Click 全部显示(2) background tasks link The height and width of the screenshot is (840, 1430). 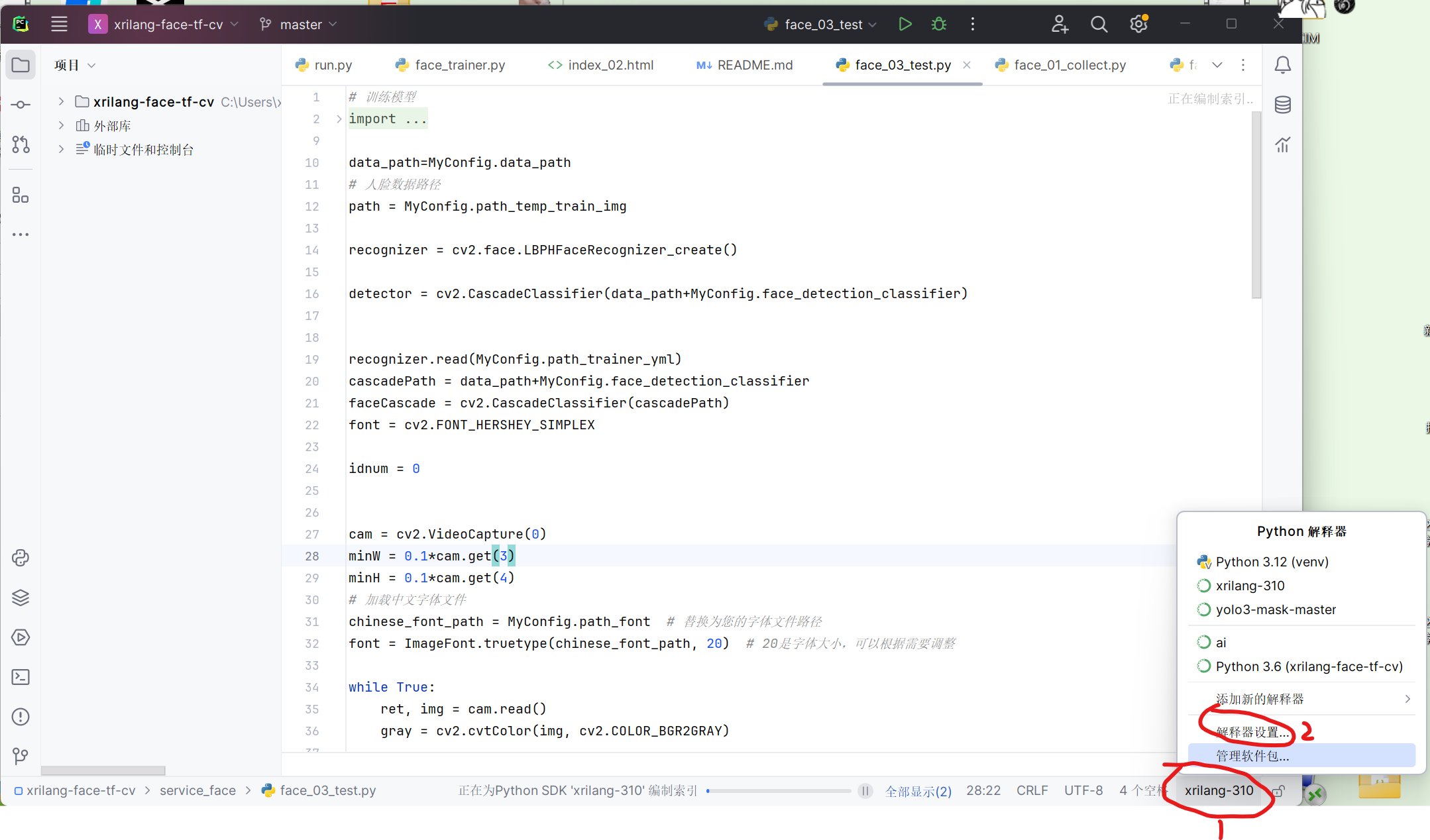pyautogui.click(x=918, y=791)
